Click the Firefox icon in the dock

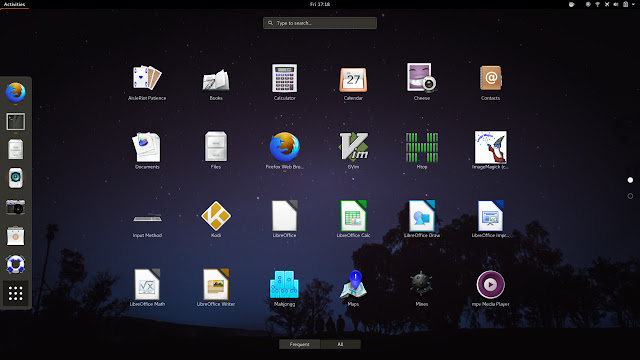pyautogui.click(x=16, y=92)
